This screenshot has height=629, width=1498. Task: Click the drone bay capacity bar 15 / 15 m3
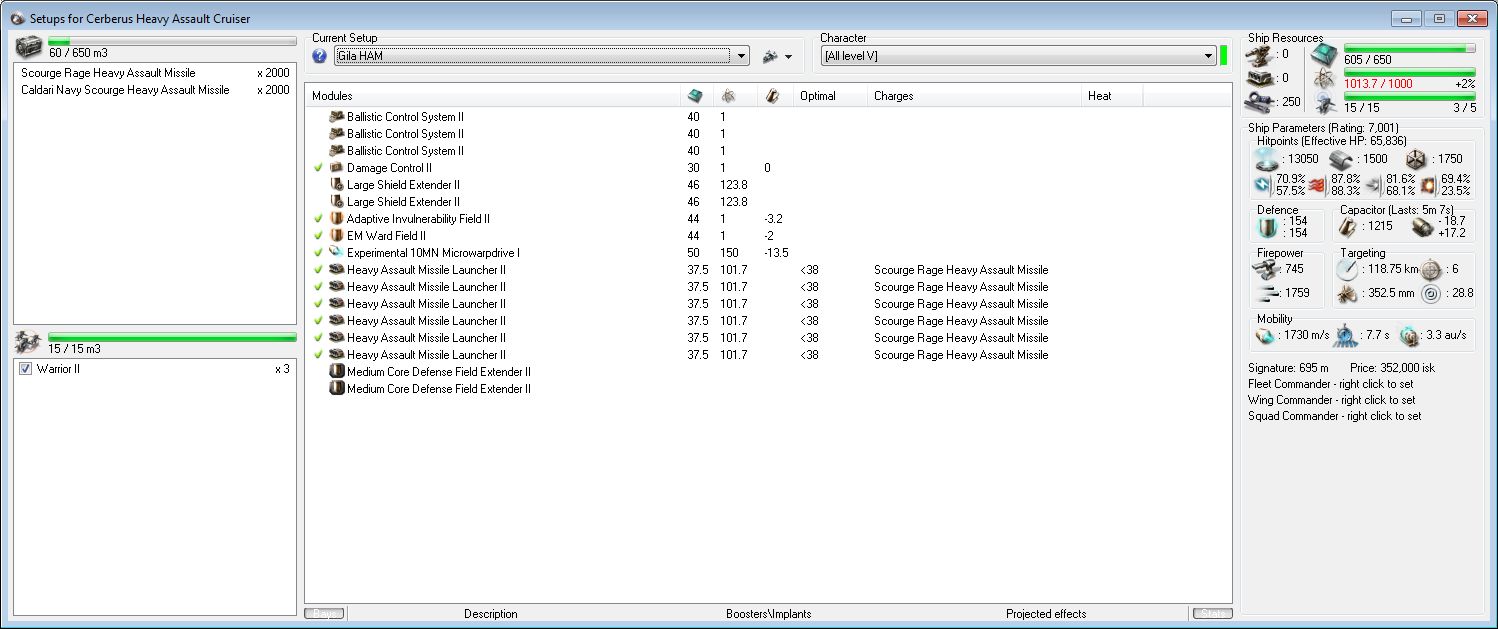pyautogui.click(x=172, y=338)
